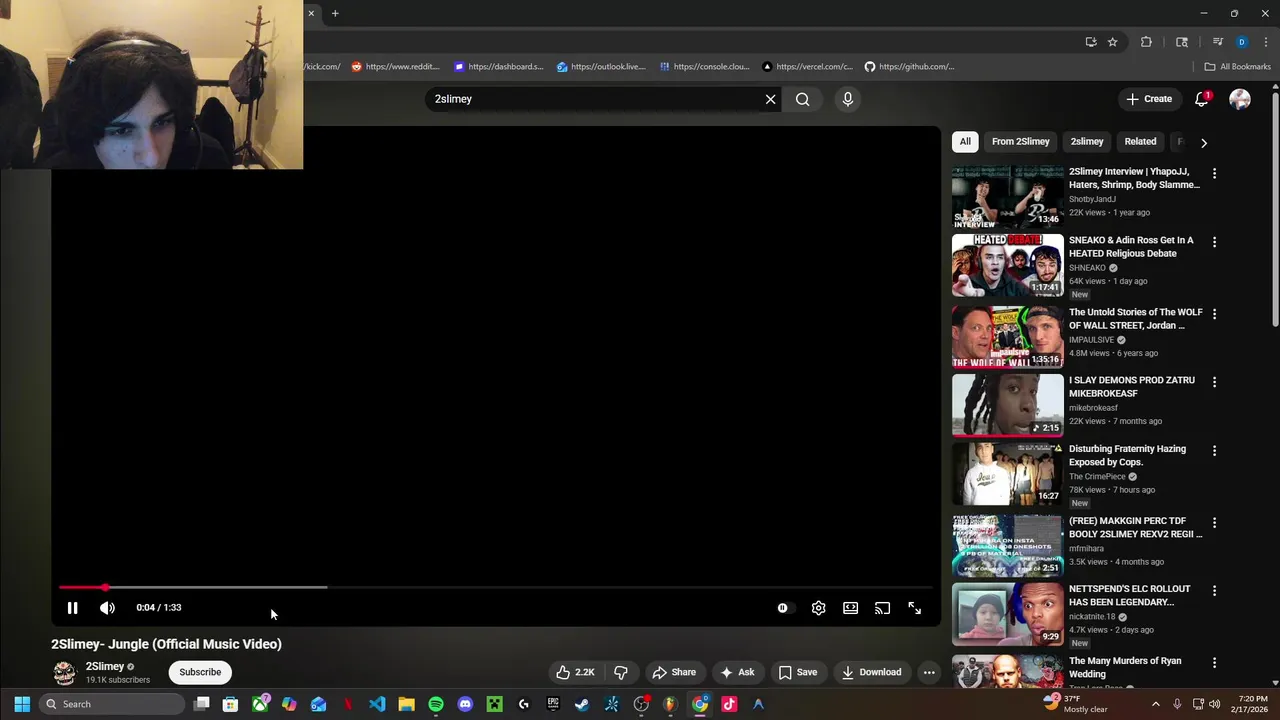This screenshot has height=720, width=1280.
Task: Download the video
Action: tap(872, 672)
